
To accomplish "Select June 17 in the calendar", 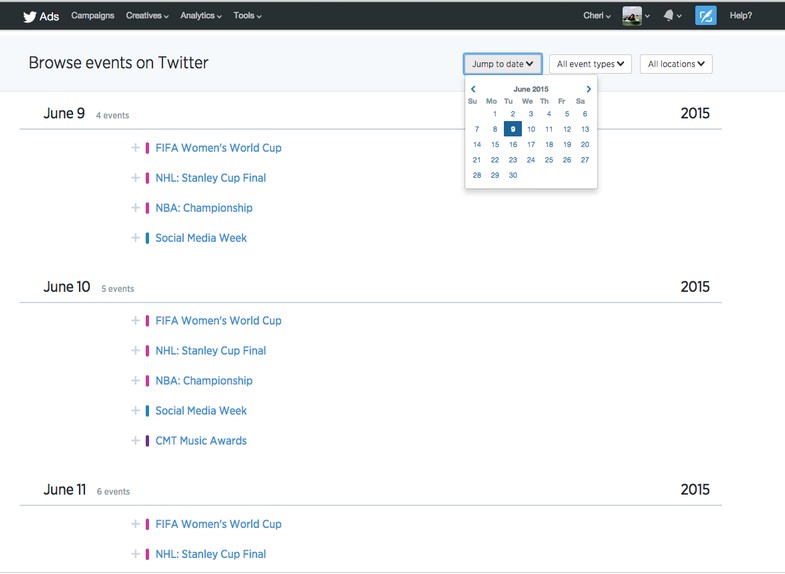I will click(x=531, y=145).
